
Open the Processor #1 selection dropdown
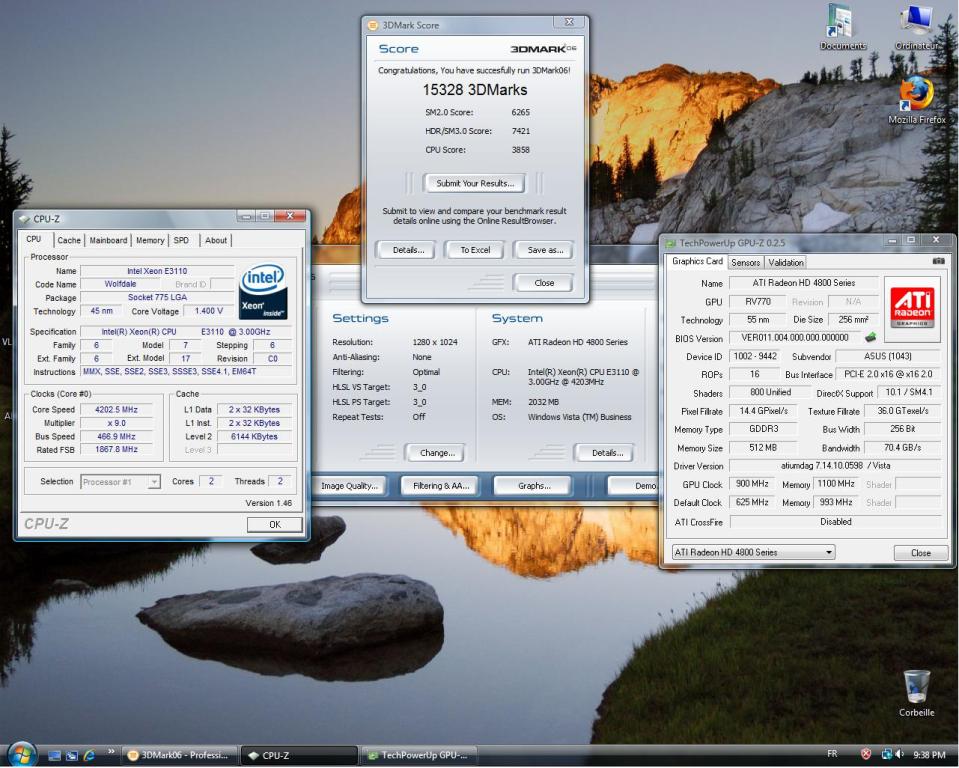120,482
